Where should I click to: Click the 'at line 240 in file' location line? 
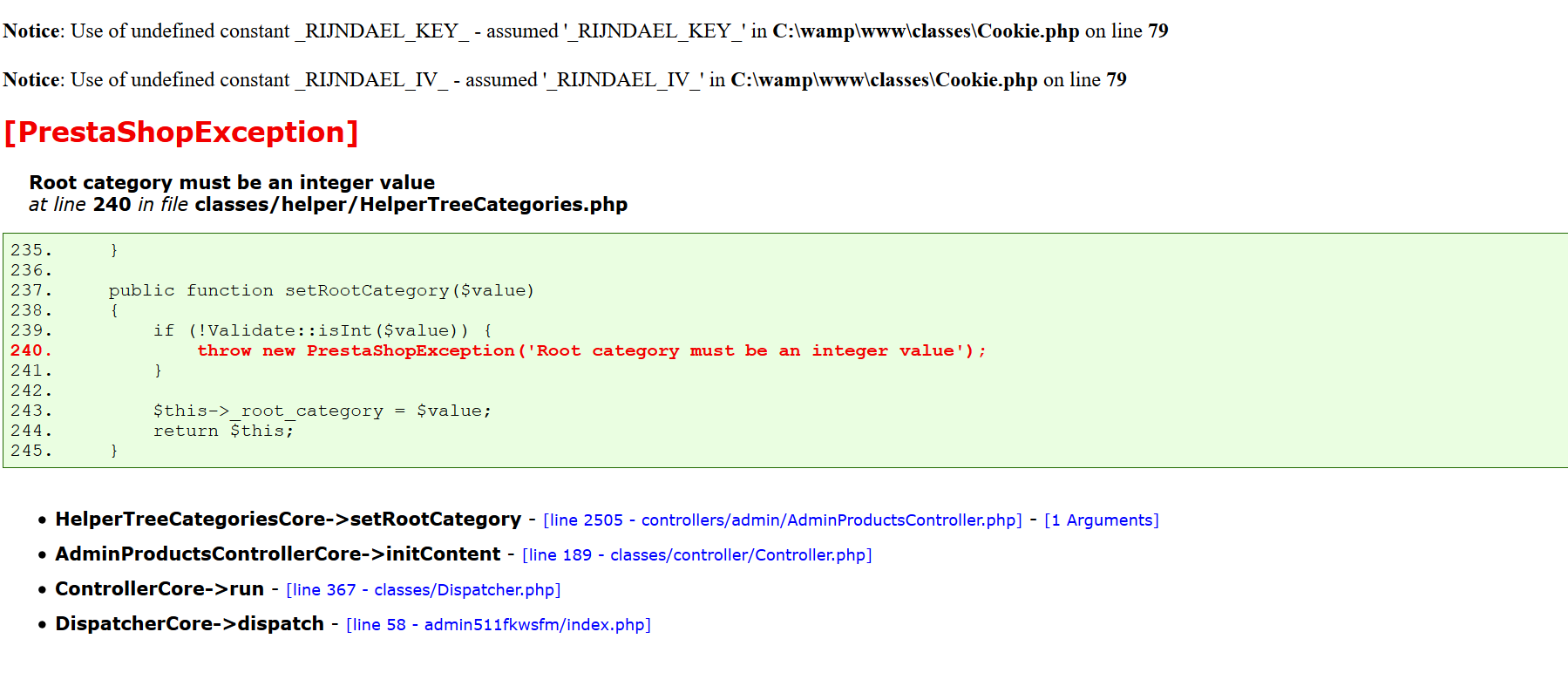pyautogui.click(x=328, y=204)
